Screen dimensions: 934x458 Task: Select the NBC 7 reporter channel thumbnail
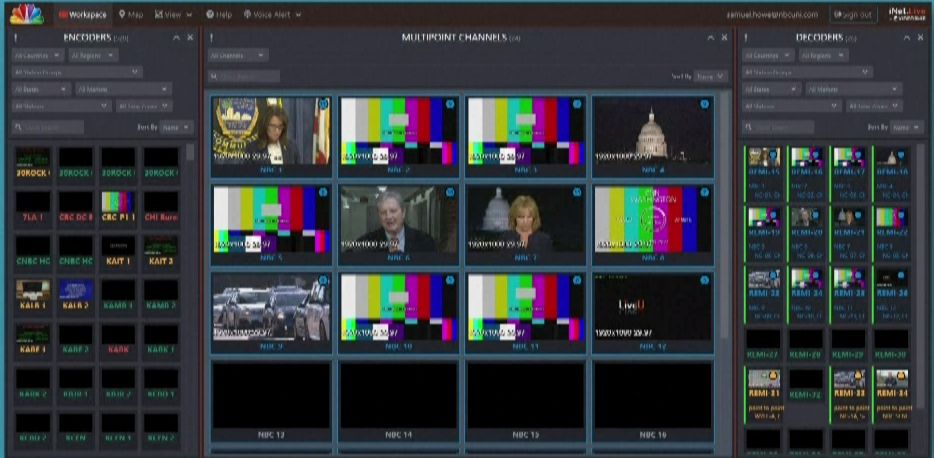coord(526,219)
